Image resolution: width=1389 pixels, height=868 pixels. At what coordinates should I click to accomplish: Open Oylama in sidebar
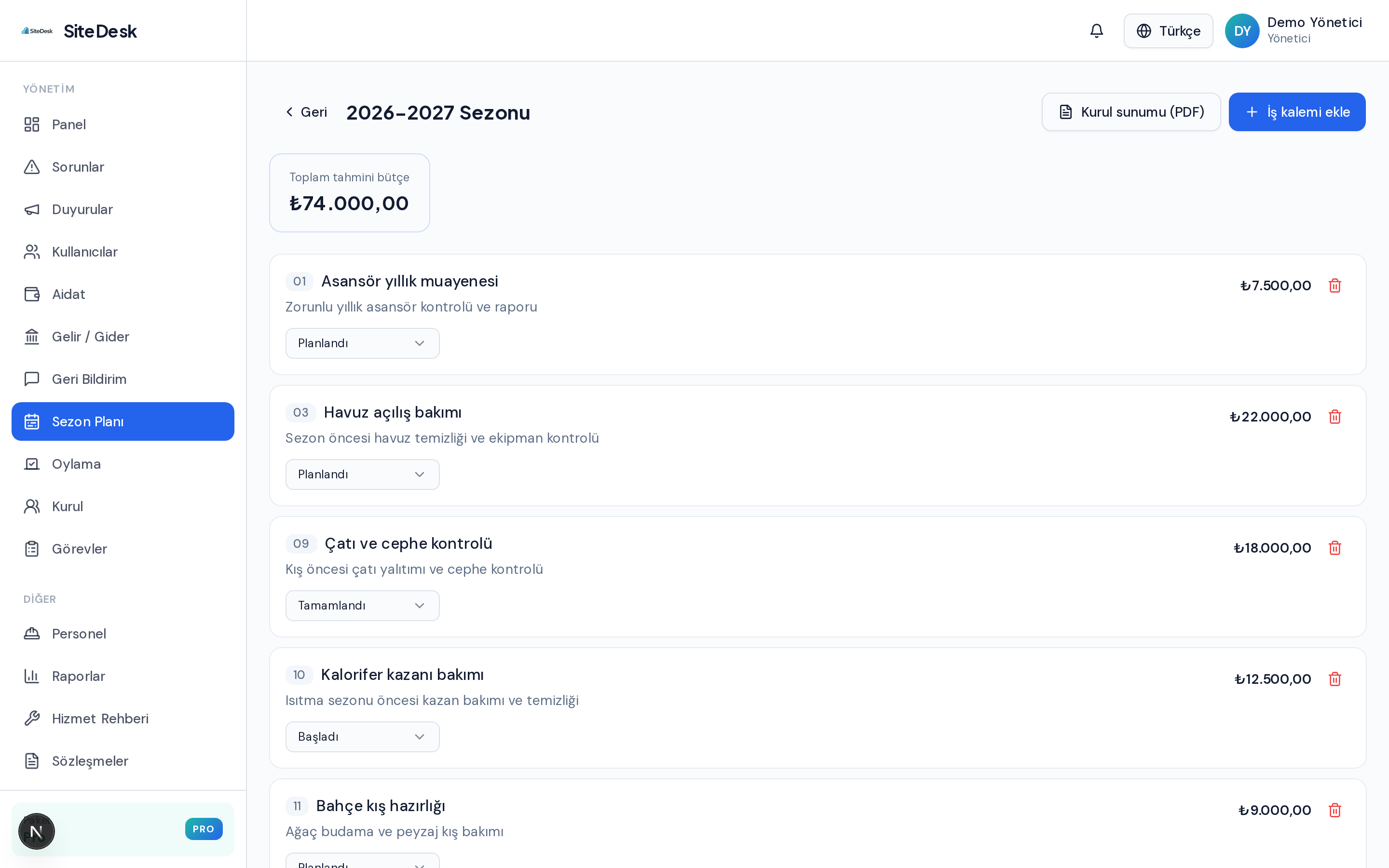pos(123,464)
